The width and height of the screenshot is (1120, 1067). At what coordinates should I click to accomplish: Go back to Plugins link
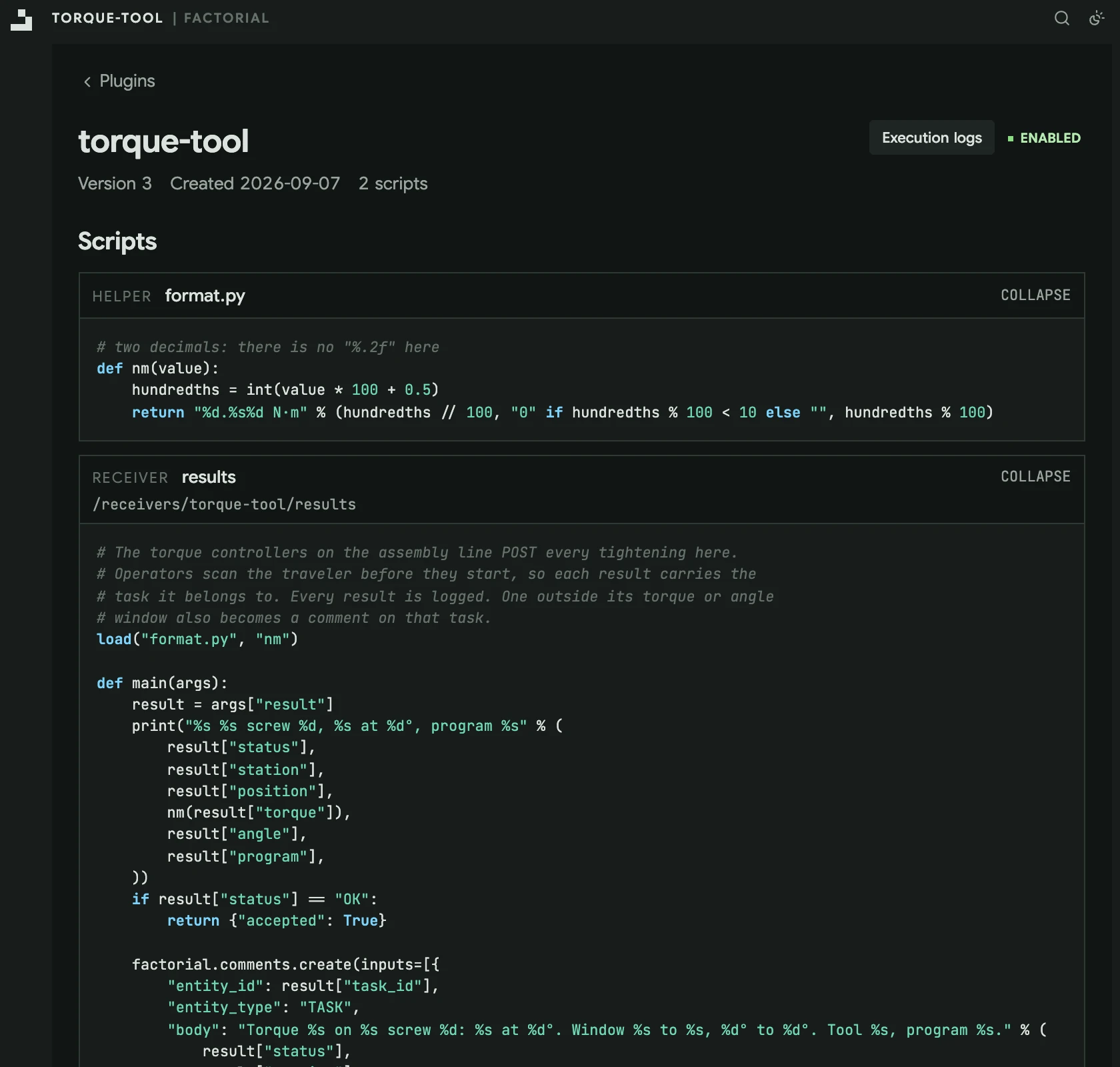coord(127,81)
